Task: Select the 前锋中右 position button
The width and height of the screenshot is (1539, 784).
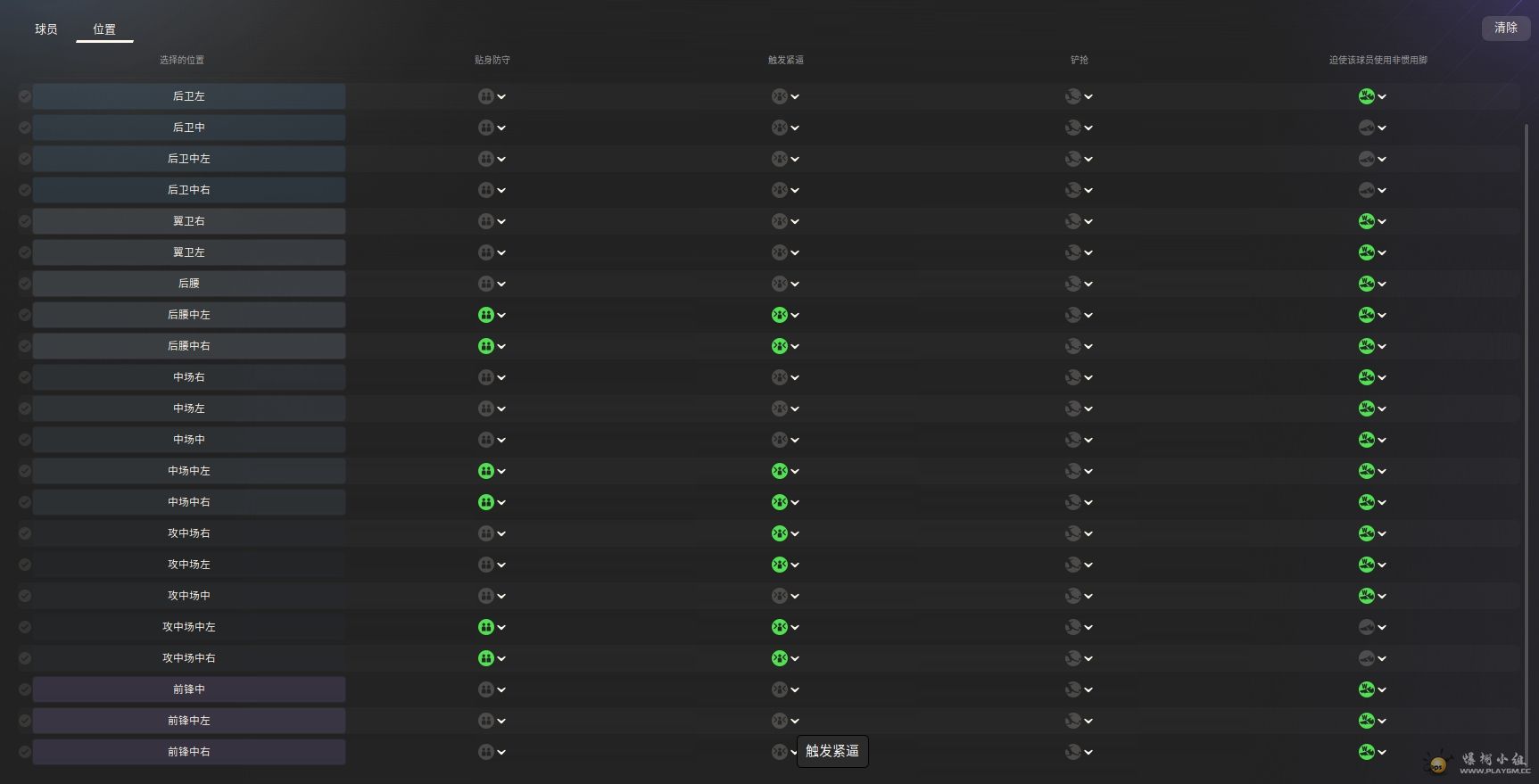Action: 189,752
